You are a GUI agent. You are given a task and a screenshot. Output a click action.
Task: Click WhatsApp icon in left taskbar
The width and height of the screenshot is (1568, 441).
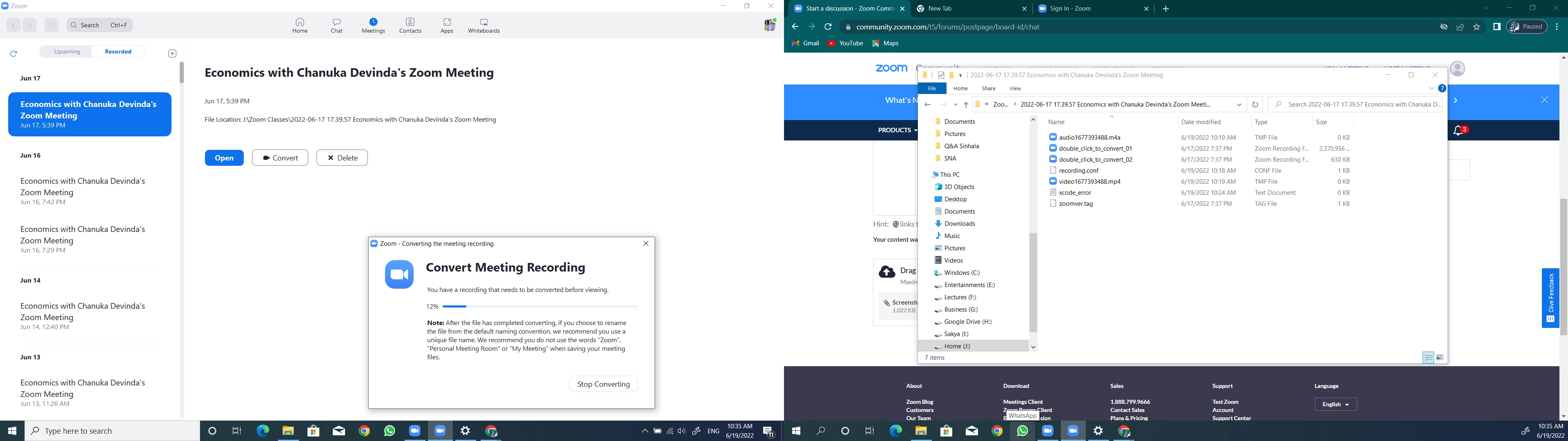390,431
